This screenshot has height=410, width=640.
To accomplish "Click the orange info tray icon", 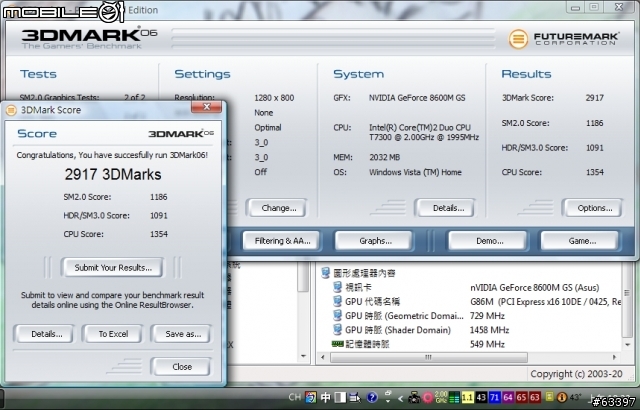I will (x=562, y=397).
